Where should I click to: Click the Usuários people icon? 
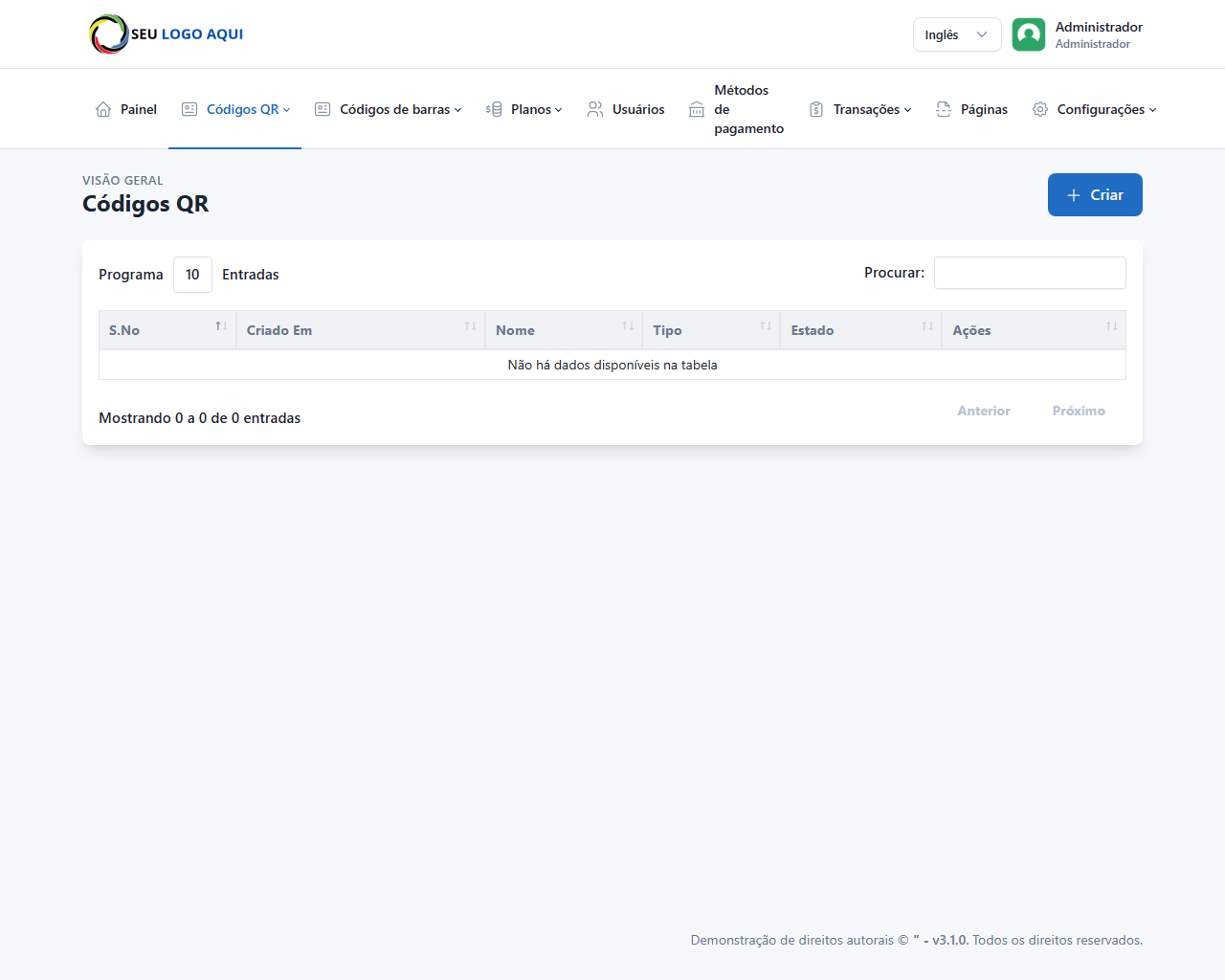(x=595, y=109)
